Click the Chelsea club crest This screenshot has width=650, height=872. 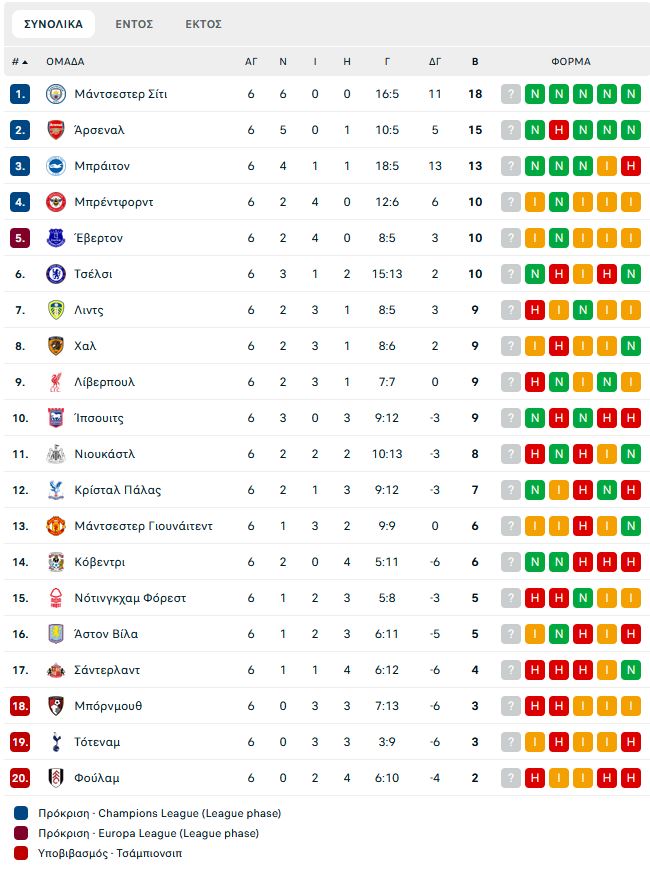point(56,274)
